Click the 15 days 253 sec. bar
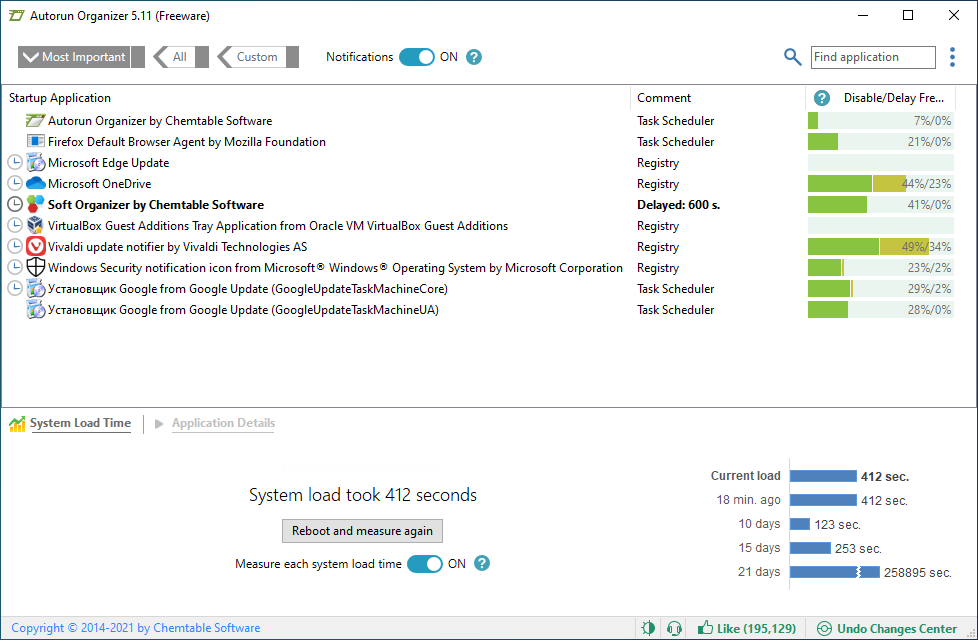This screenshot has width=978, height=640. click(810, 548)
